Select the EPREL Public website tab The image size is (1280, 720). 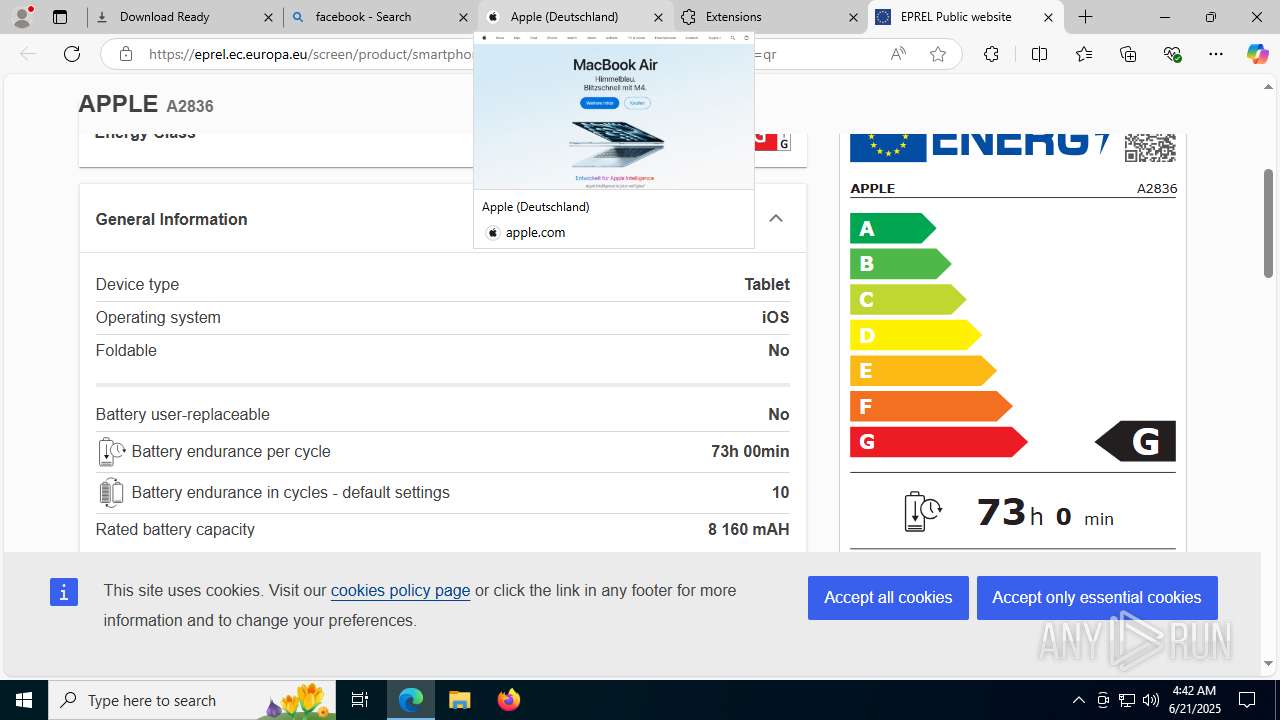[x=965, y=17]
